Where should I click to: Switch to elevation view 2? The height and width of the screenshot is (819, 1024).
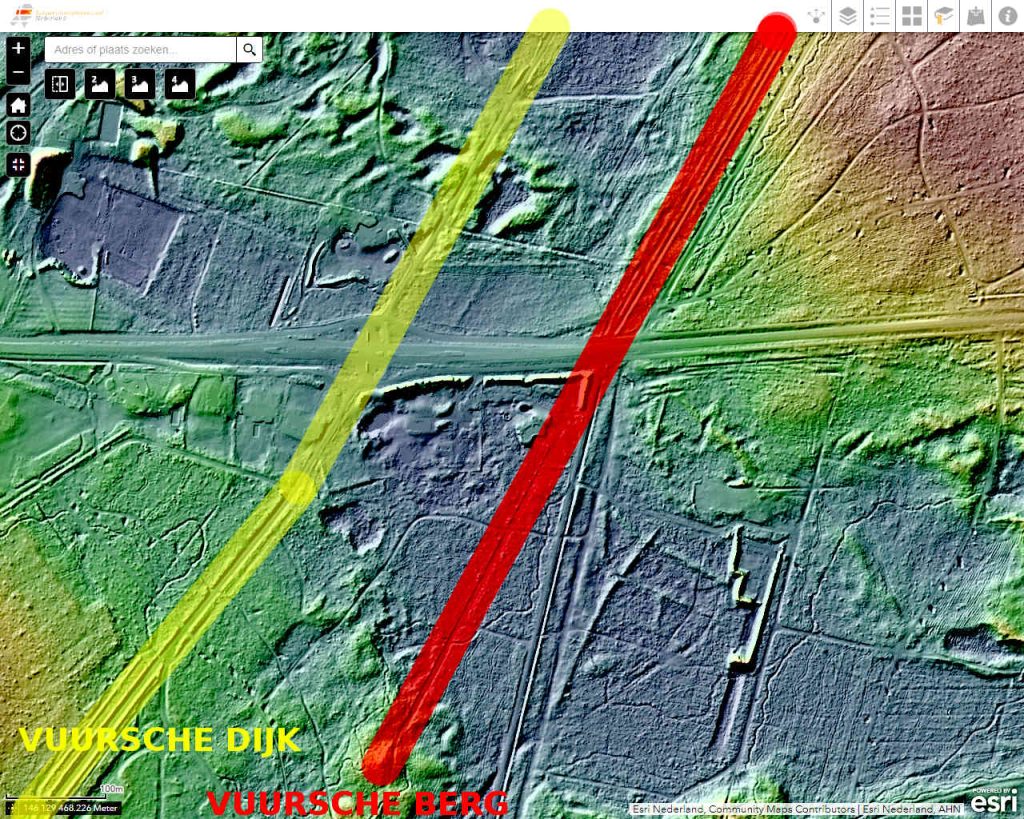pos(100,84)
